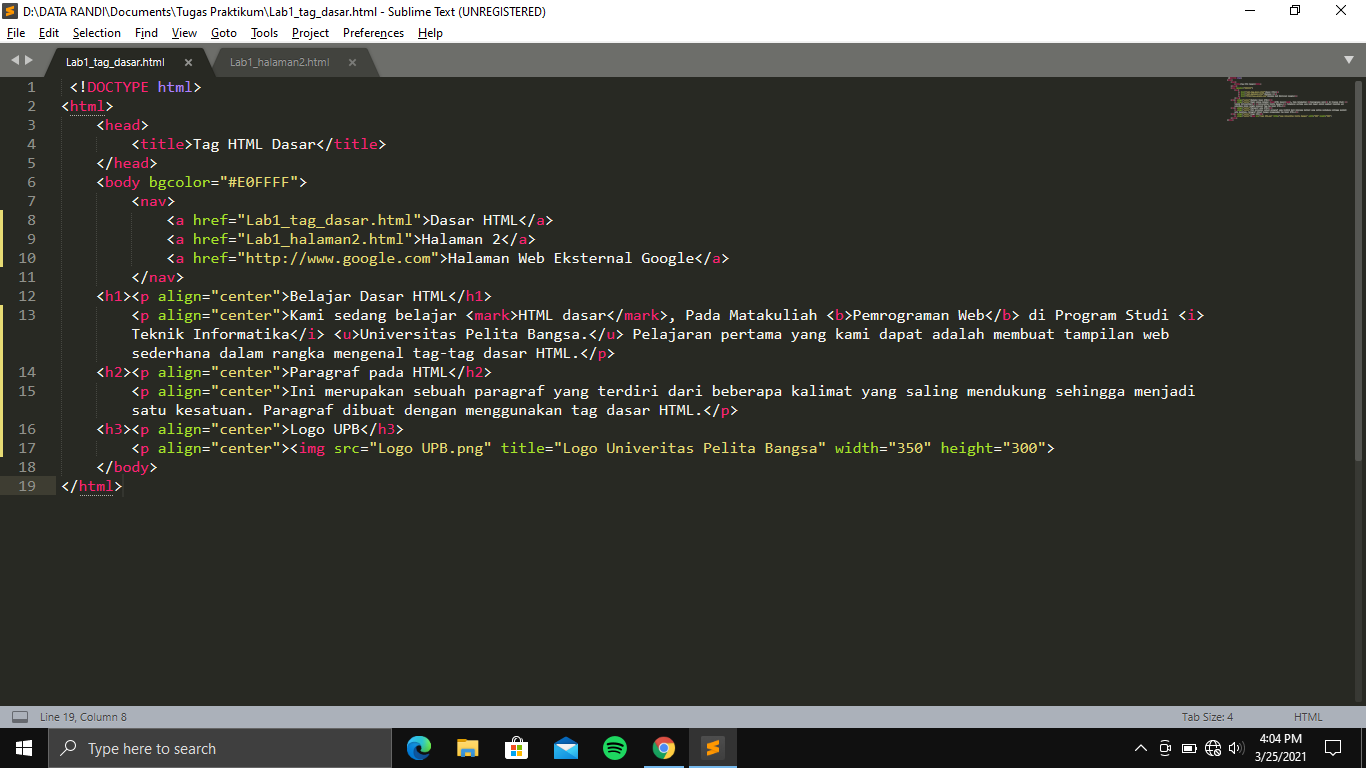Open the Preferences menu
This screenshot has width=1366, height=768.
(x=373, y=32)
